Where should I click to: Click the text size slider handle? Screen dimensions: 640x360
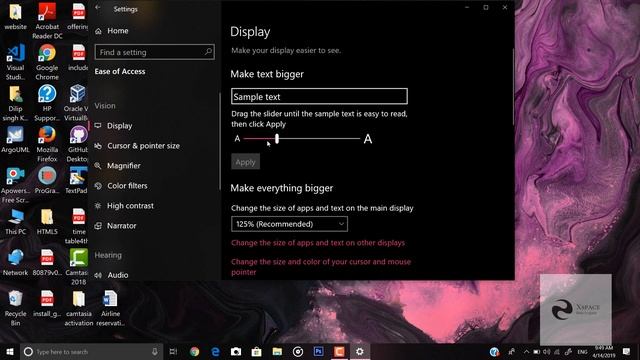(277, 139)
